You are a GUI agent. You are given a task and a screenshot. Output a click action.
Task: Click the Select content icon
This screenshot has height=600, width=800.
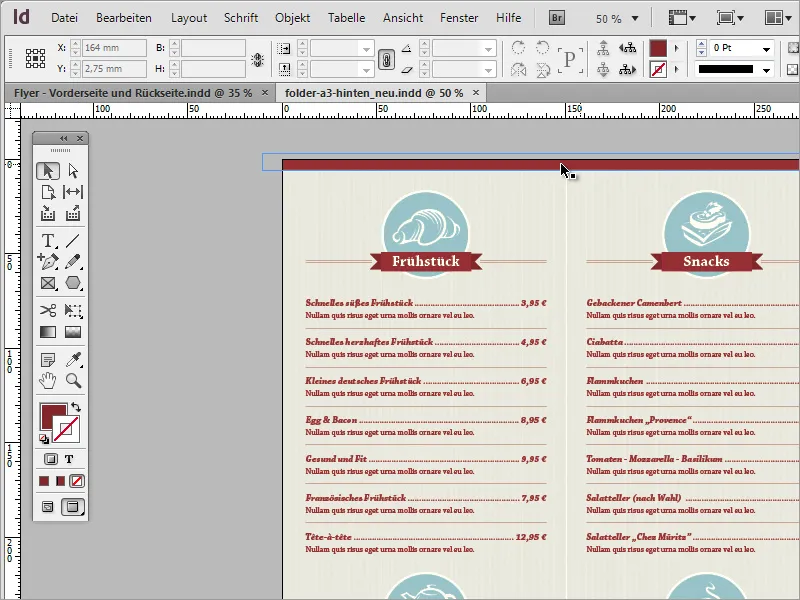tap(603, 69)
